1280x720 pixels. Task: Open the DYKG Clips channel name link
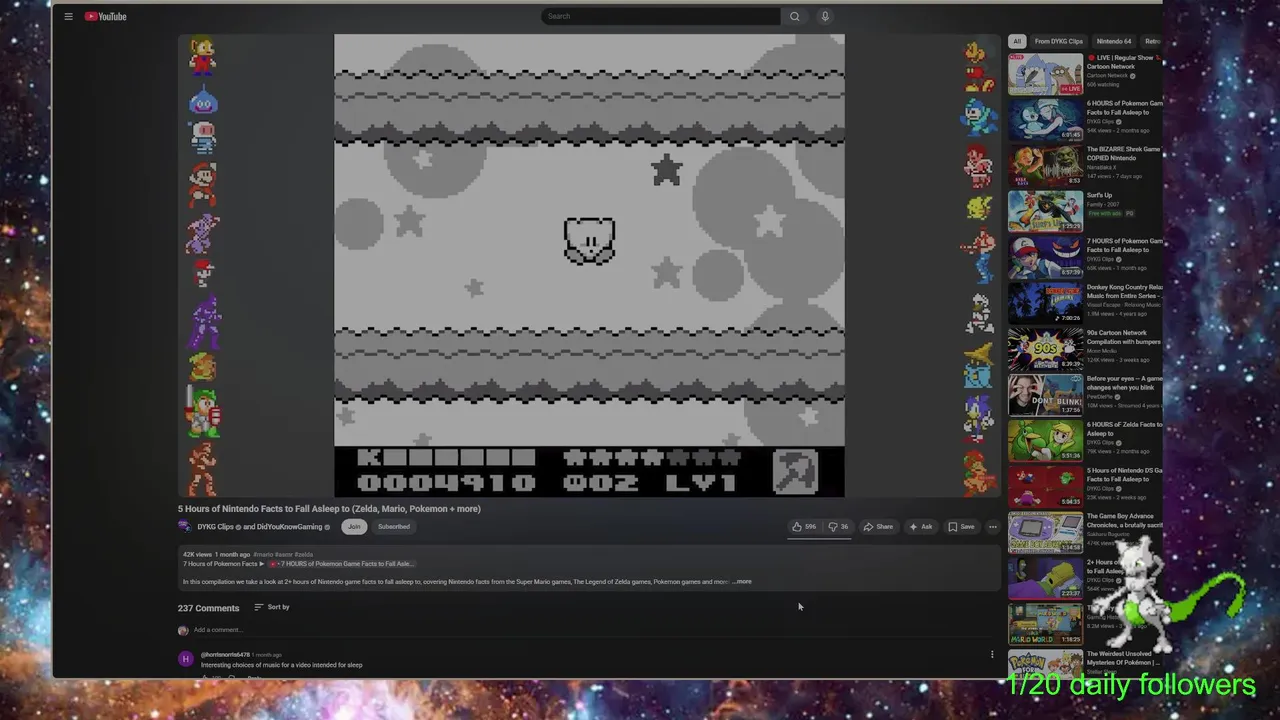click(x=215, y=527)
